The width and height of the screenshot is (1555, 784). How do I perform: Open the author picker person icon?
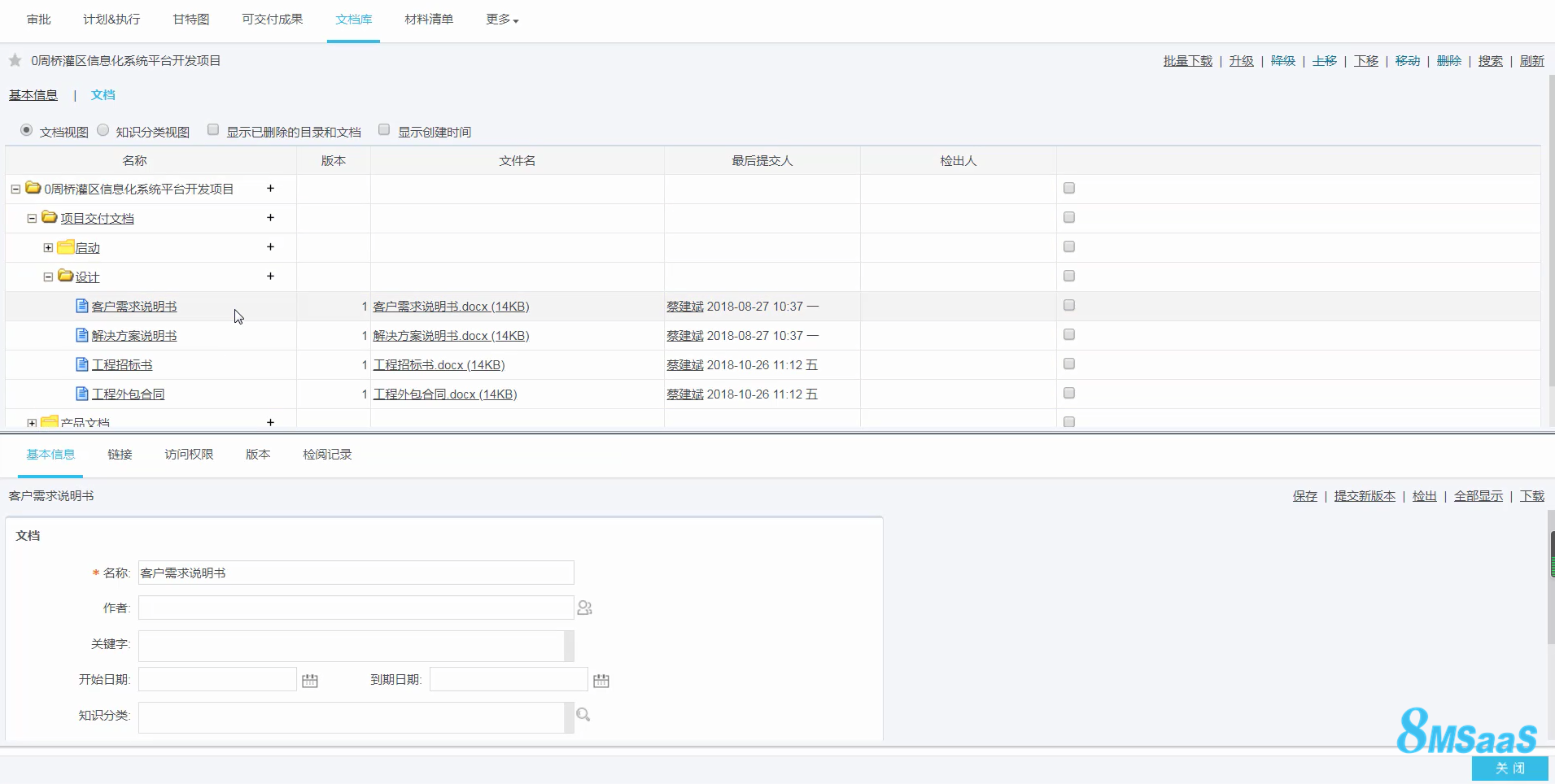pyautogui.click(x=584, y=608)
